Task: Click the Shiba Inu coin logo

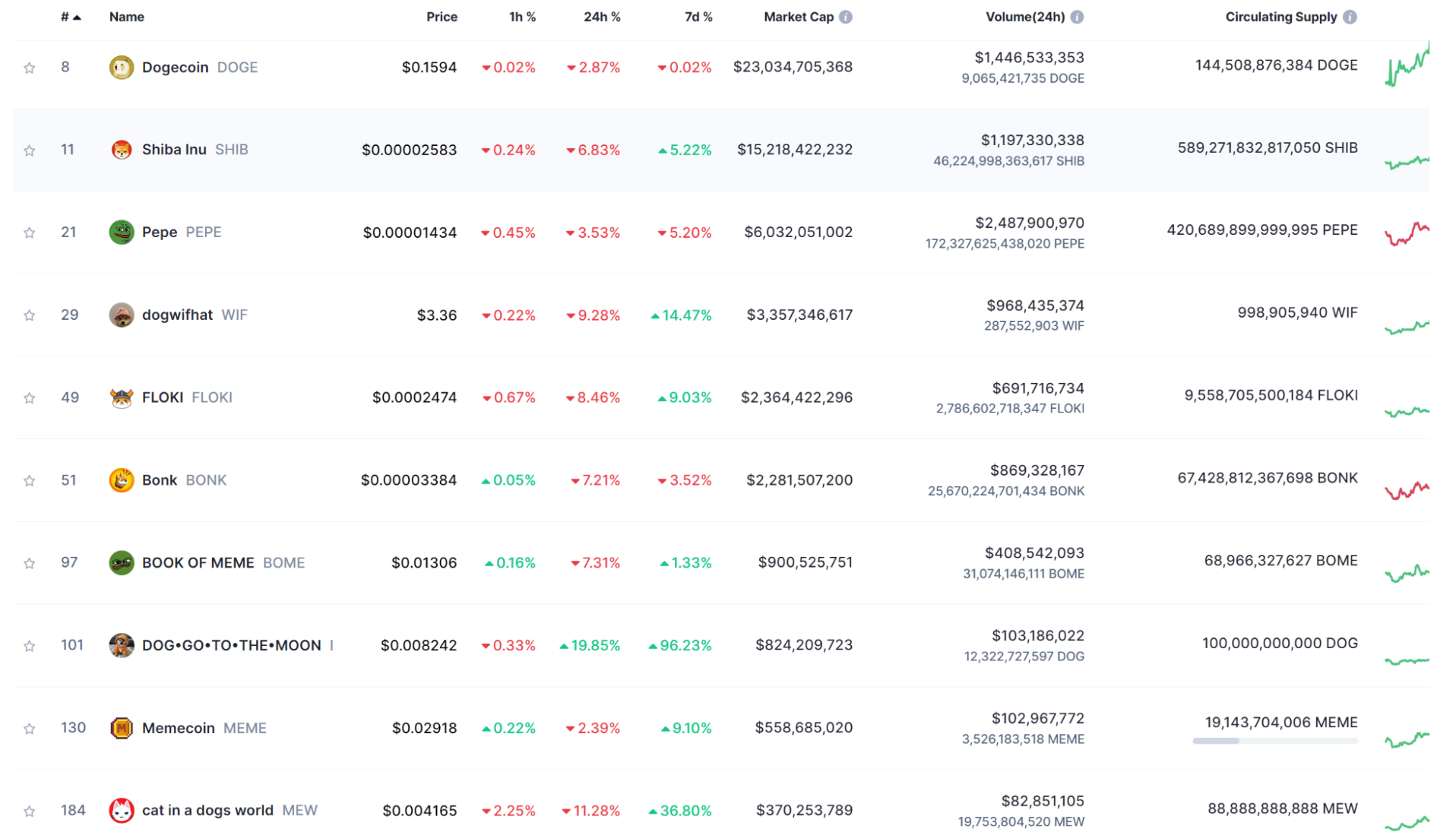Action: (x=121, y=150)
